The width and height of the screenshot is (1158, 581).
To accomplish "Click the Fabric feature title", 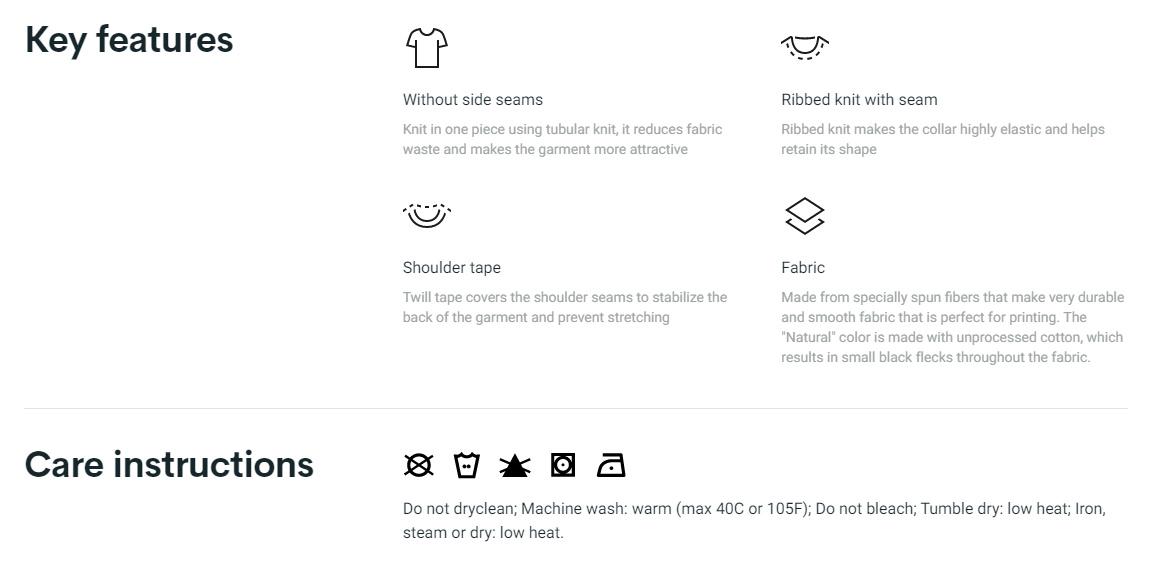I will pos(803,267).
